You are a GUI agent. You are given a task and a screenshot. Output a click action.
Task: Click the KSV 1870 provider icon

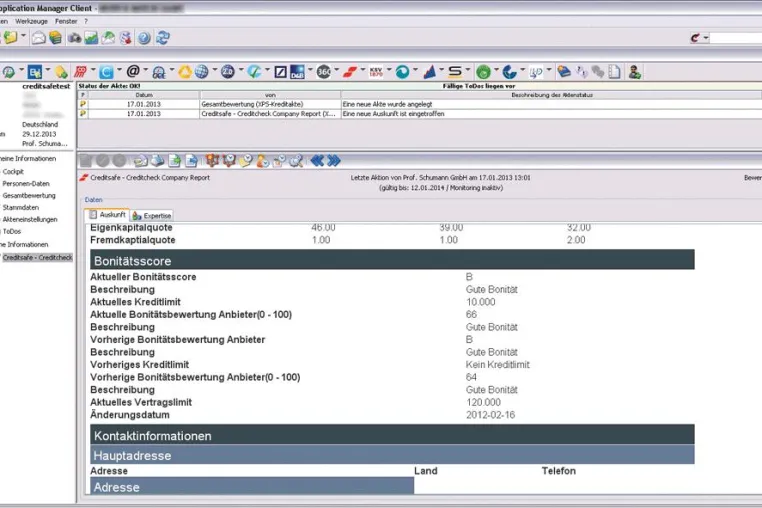[x=376, y=72]
